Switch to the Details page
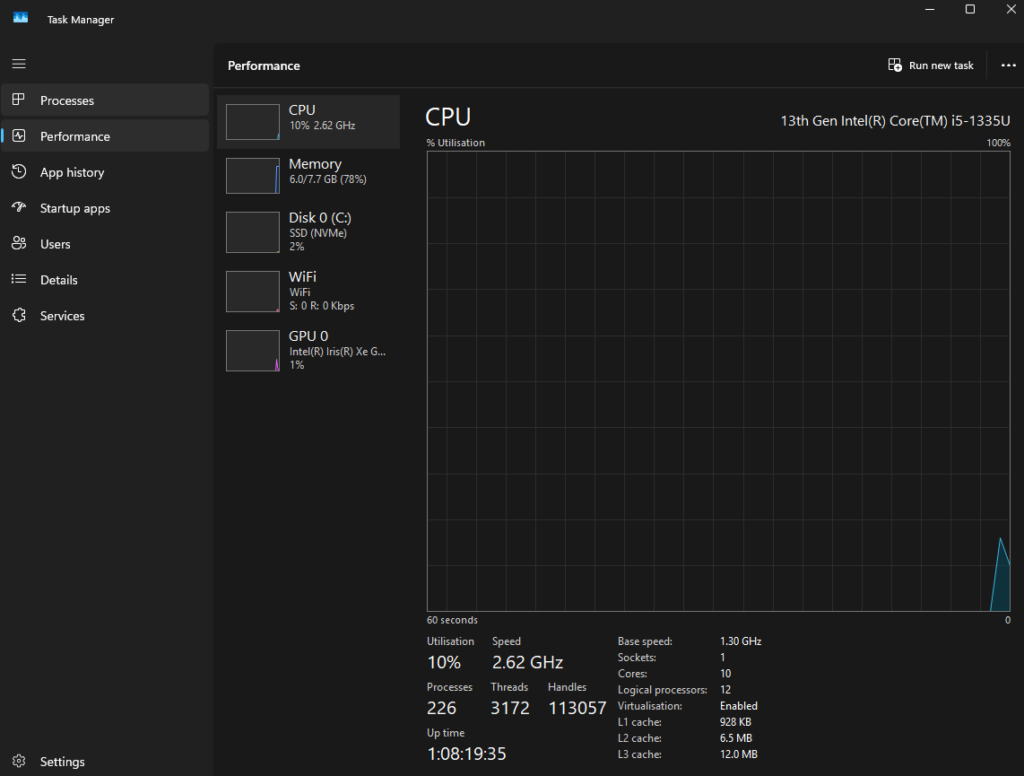 [105, 280]
